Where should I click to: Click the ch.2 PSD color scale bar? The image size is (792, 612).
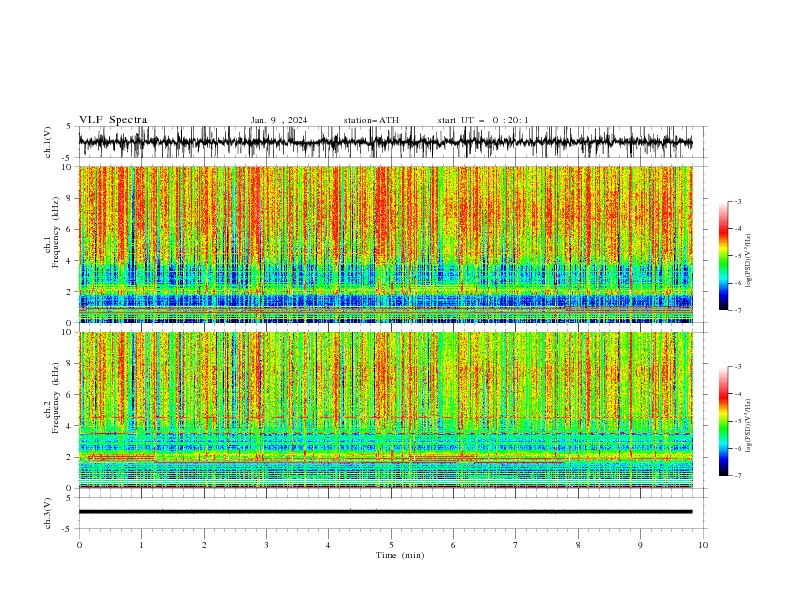point(724,421)
